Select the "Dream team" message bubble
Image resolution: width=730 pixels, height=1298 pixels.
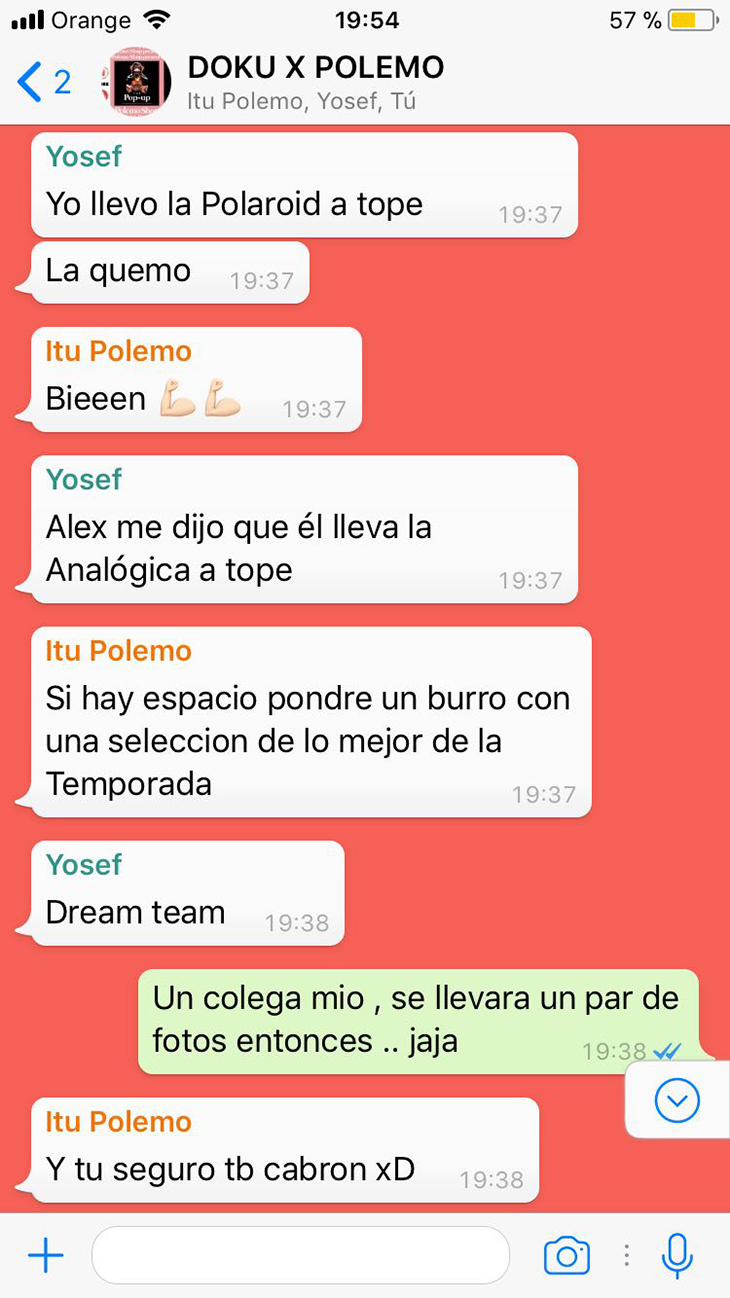(x=188, y=893)
